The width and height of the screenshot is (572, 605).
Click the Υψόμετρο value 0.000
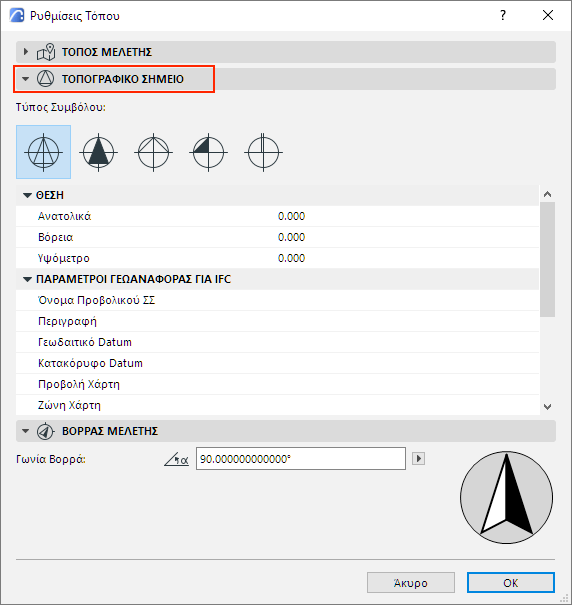(x=291, y=258)
